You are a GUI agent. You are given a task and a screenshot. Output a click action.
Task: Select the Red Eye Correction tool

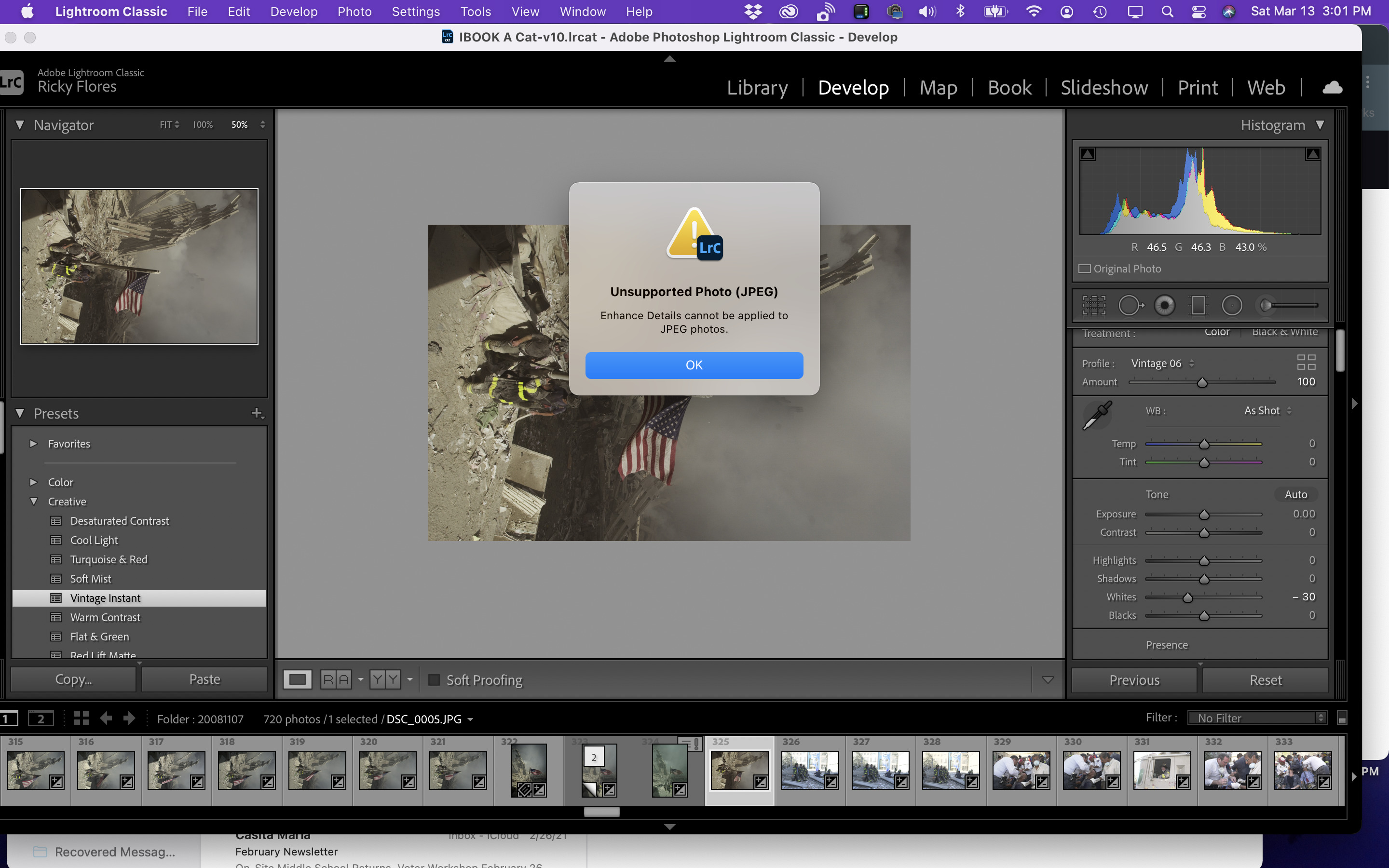click(x=1165, y=305)
